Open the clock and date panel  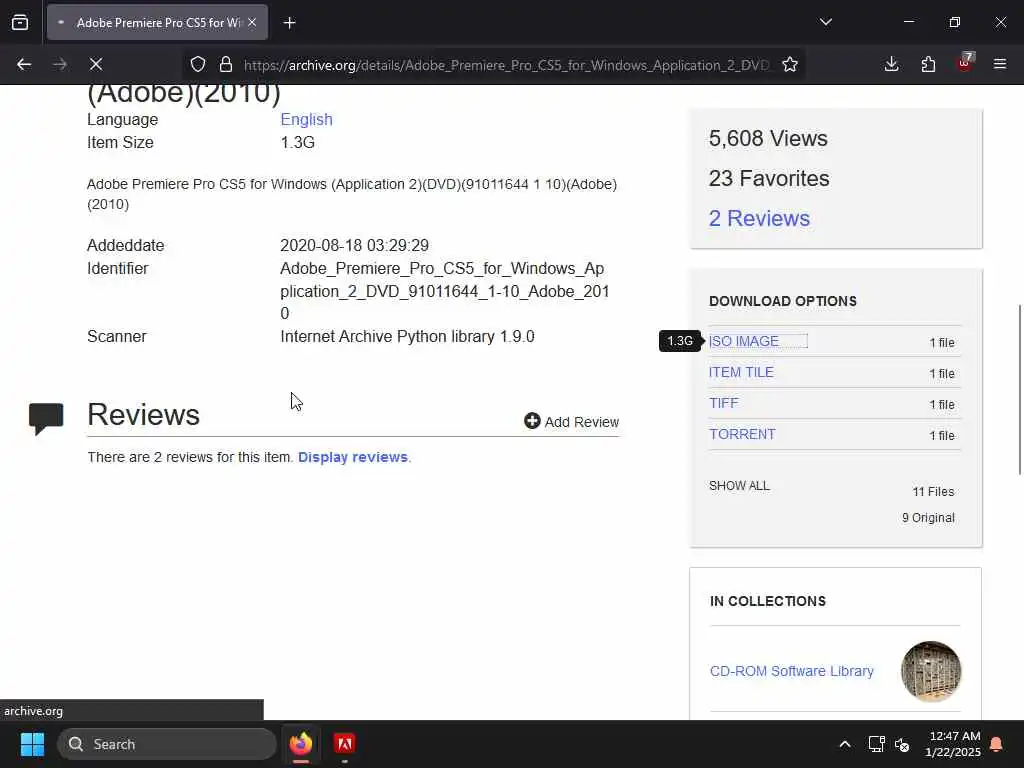[x=953, y=744]
